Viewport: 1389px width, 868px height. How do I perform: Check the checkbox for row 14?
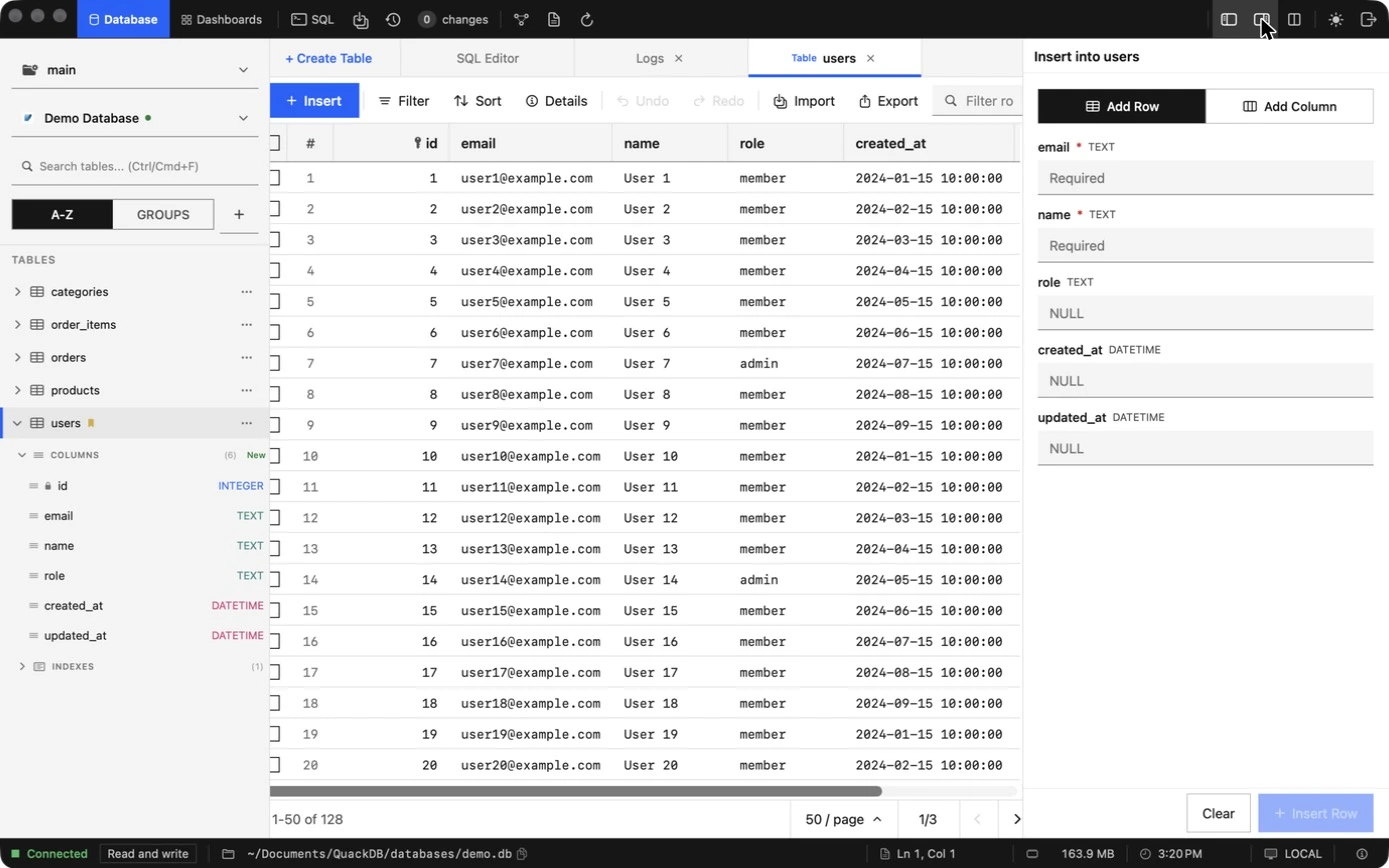pyautogui.click(x=274, y=580)
